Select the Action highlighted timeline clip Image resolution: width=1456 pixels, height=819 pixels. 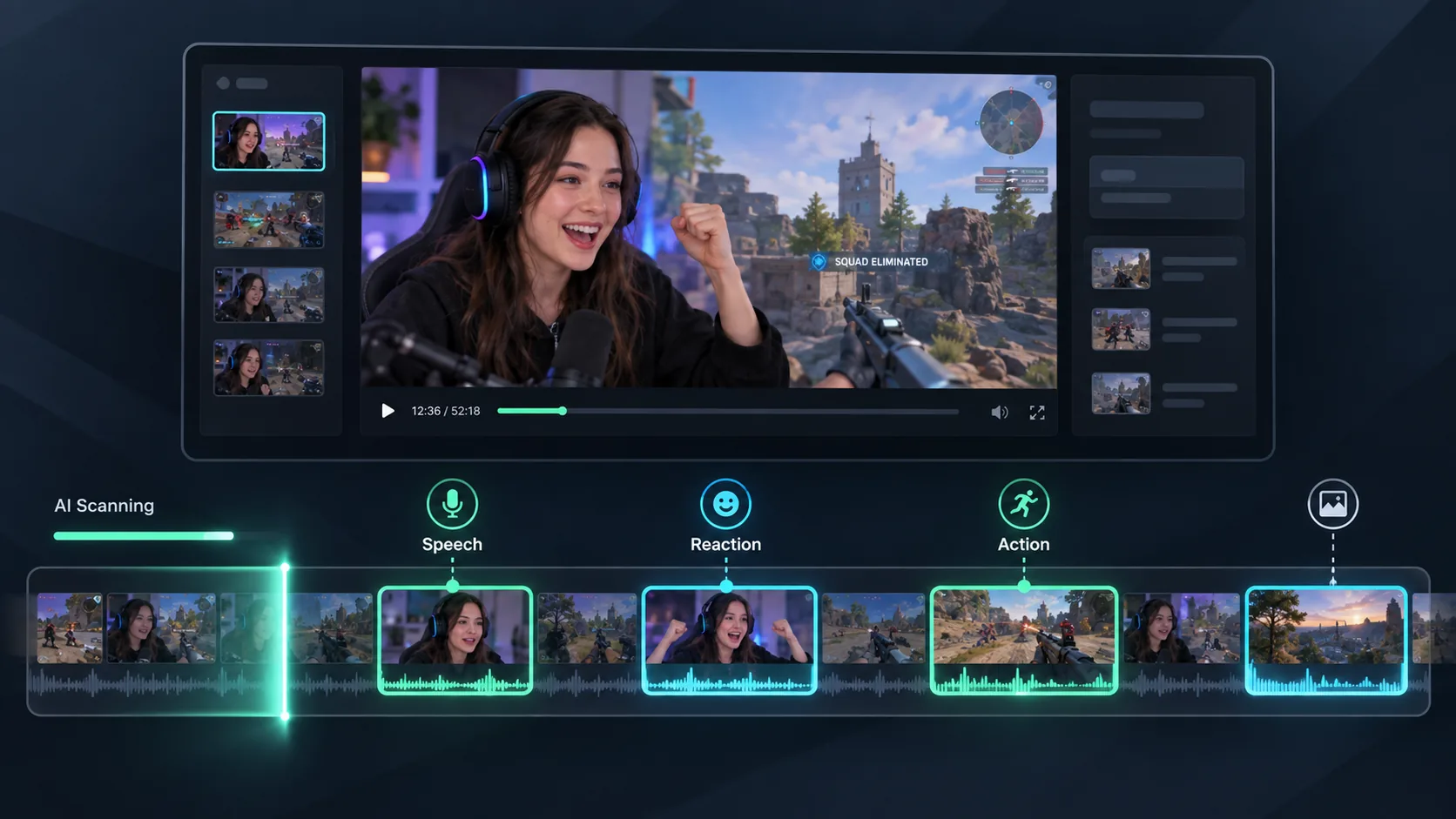tap(1023, 641)
